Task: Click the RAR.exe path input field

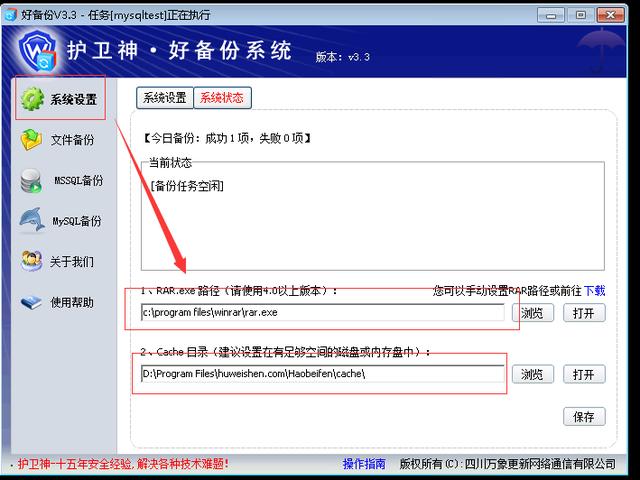Action: click(x=322, y=312)
